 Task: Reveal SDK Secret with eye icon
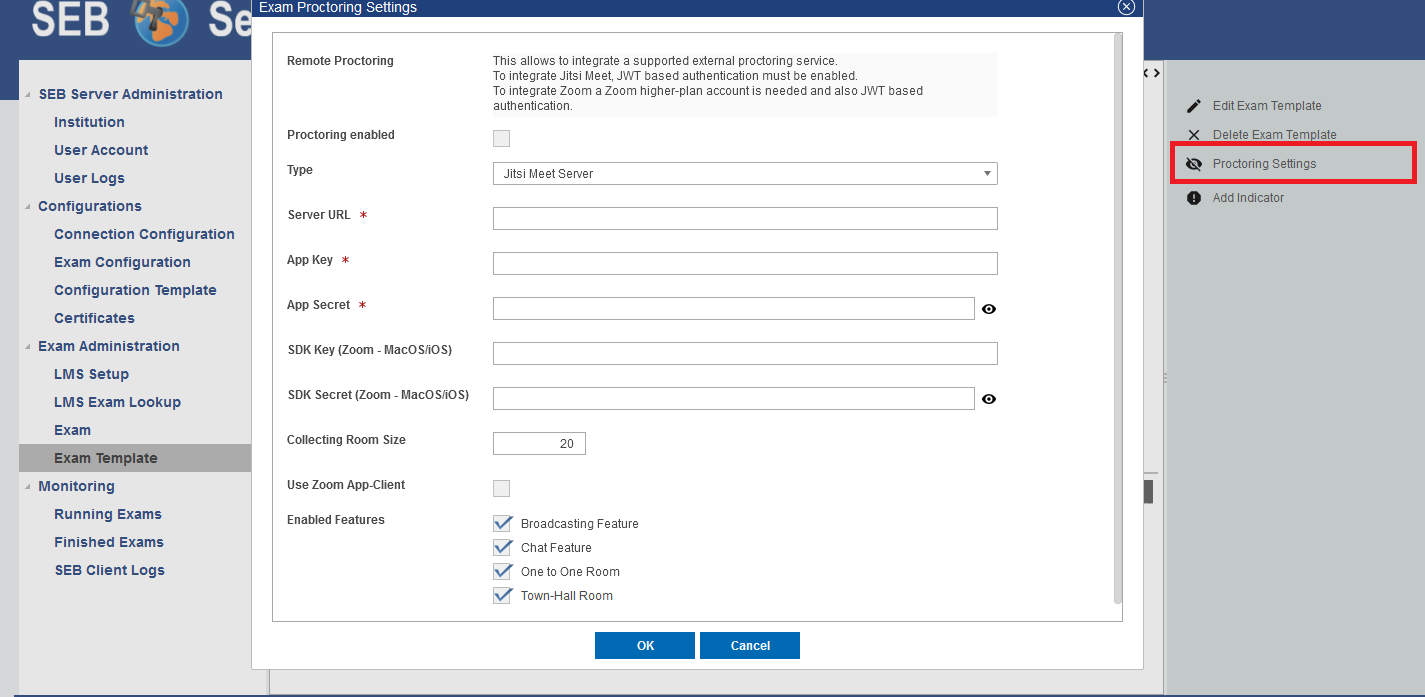(x=988, y=399)
